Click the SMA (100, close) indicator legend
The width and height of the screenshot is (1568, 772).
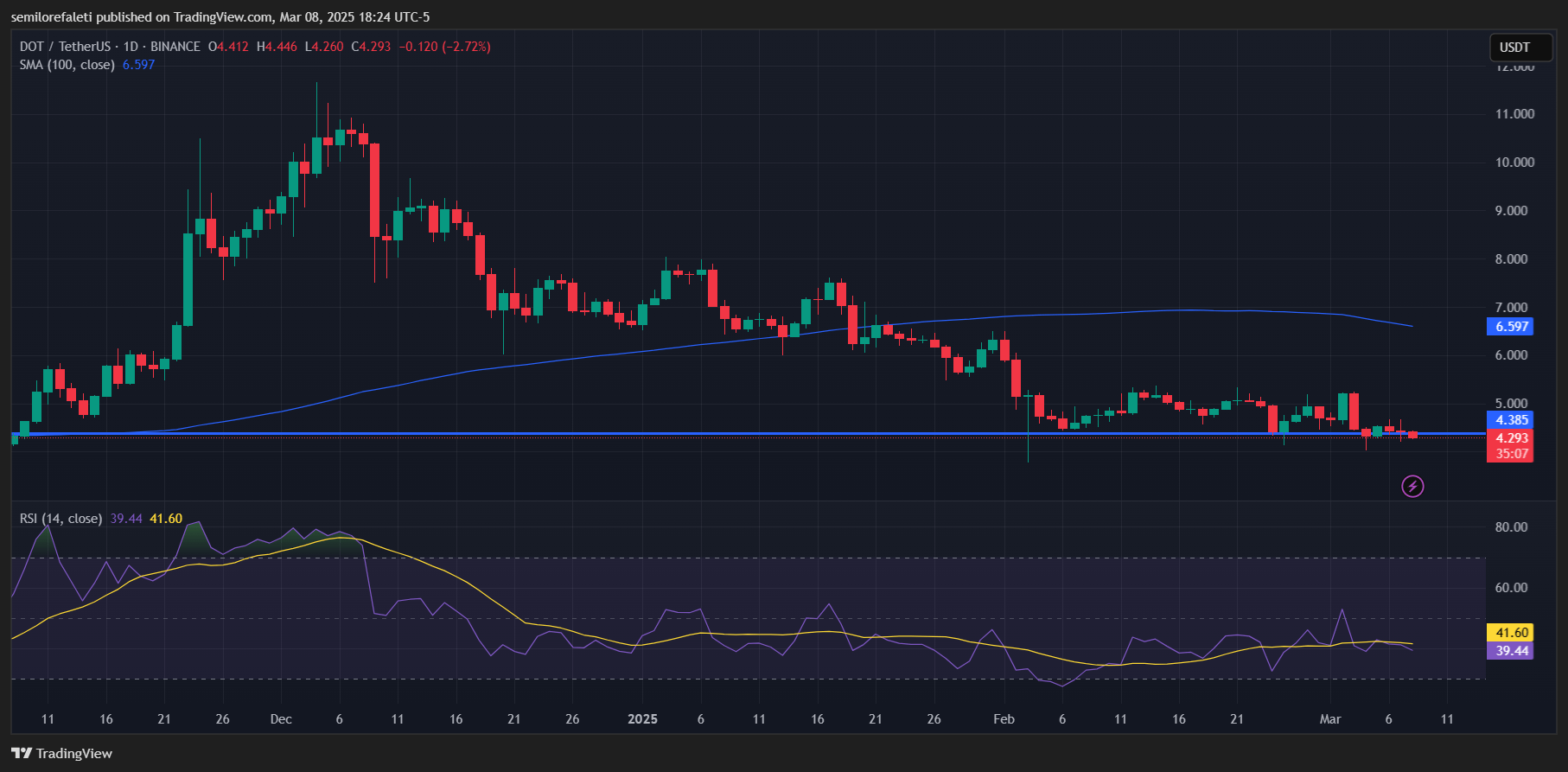point(67,65)
